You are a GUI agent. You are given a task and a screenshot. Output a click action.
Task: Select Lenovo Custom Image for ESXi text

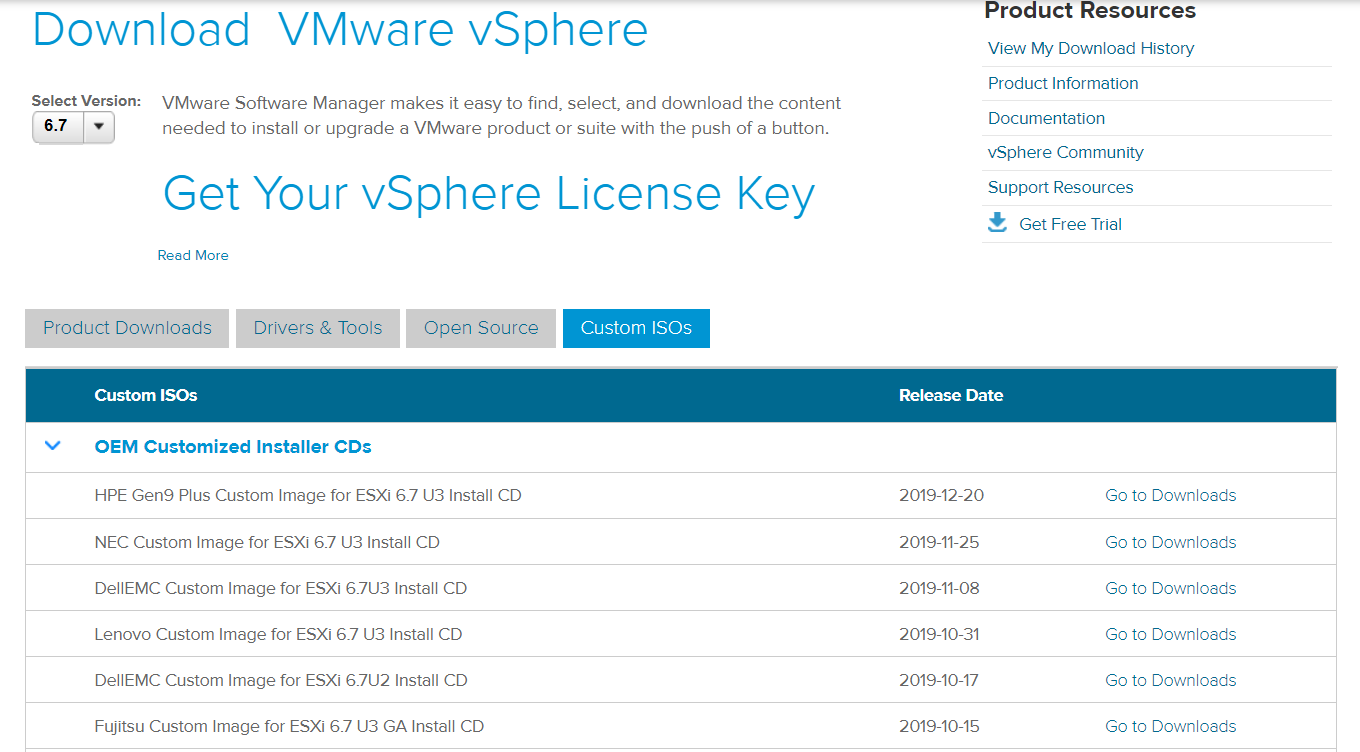coord(278,634)
